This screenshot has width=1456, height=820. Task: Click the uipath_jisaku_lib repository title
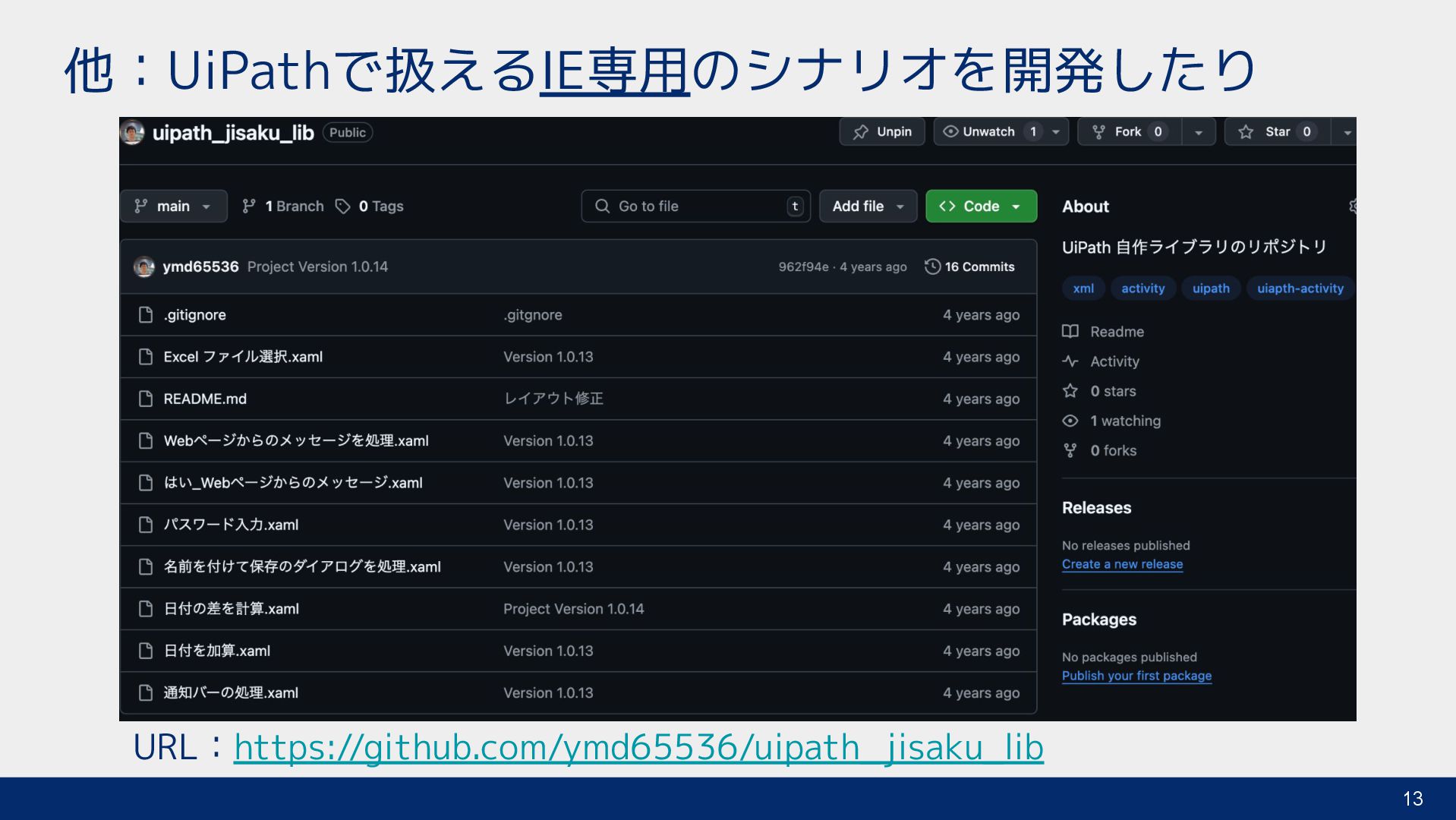(233, 133)
